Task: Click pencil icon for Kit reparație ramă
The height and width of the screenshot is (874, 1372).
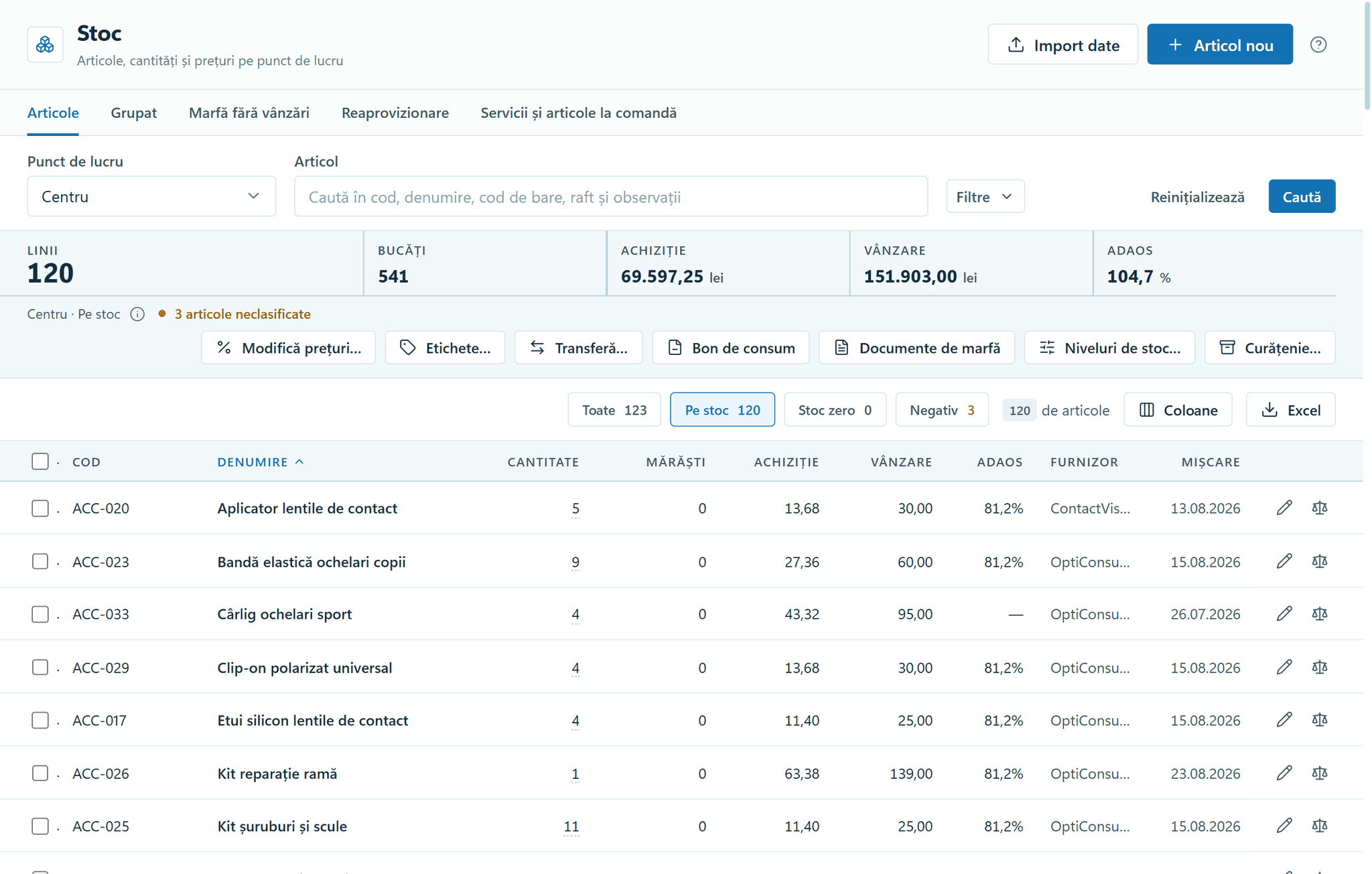Action: point(1284,773)
